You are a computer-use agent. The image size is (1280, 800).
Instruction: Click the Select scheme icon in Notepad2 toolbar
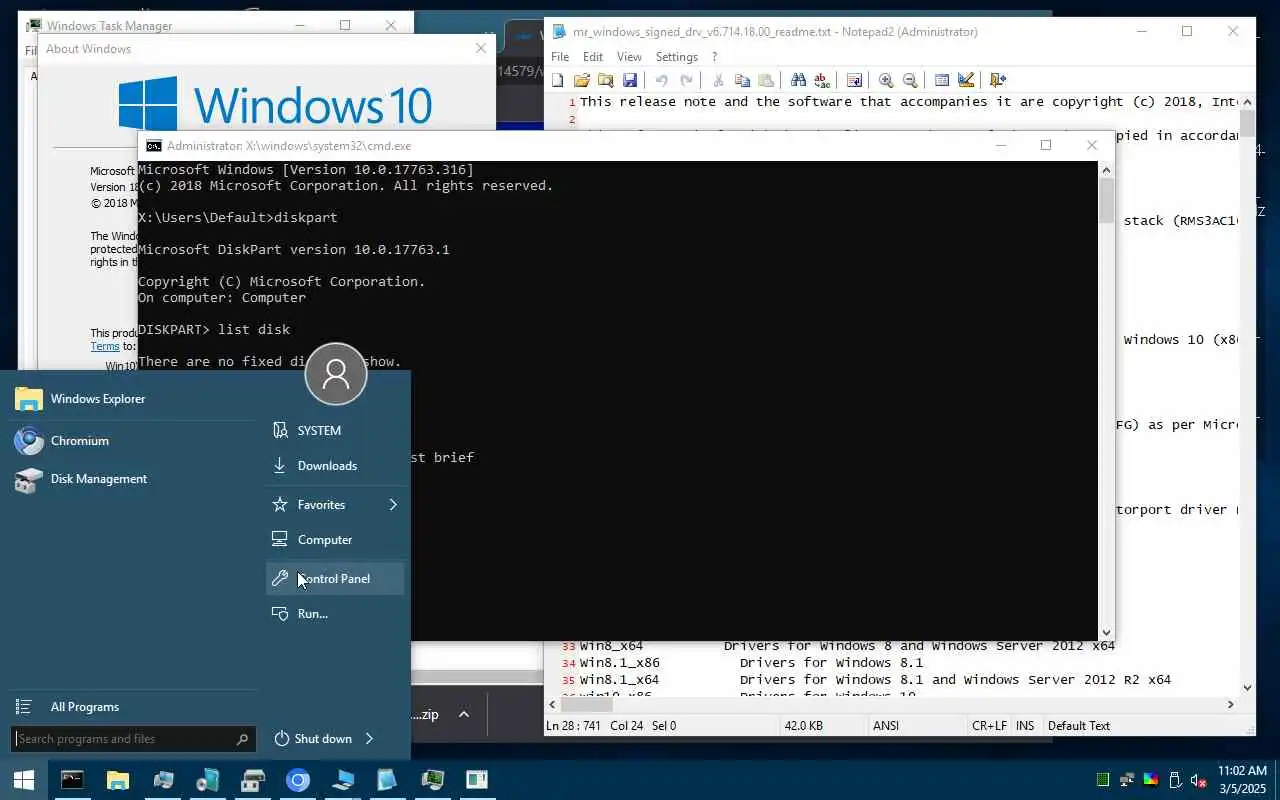point(941,80)
